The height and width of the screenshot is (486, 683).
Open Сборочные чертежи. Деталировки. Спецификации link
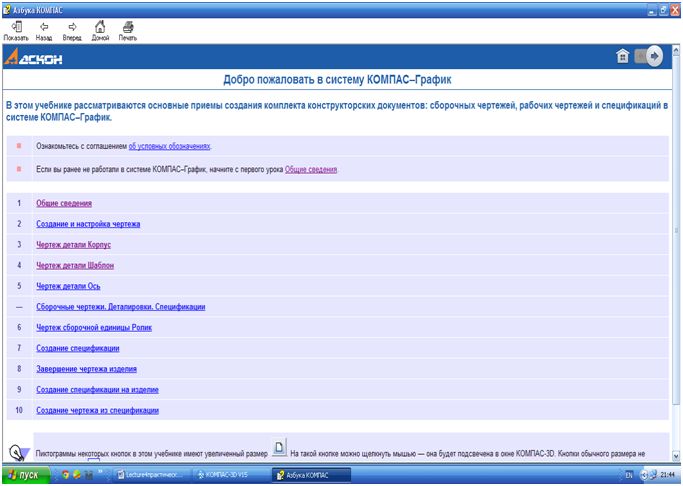click(121, 307)
